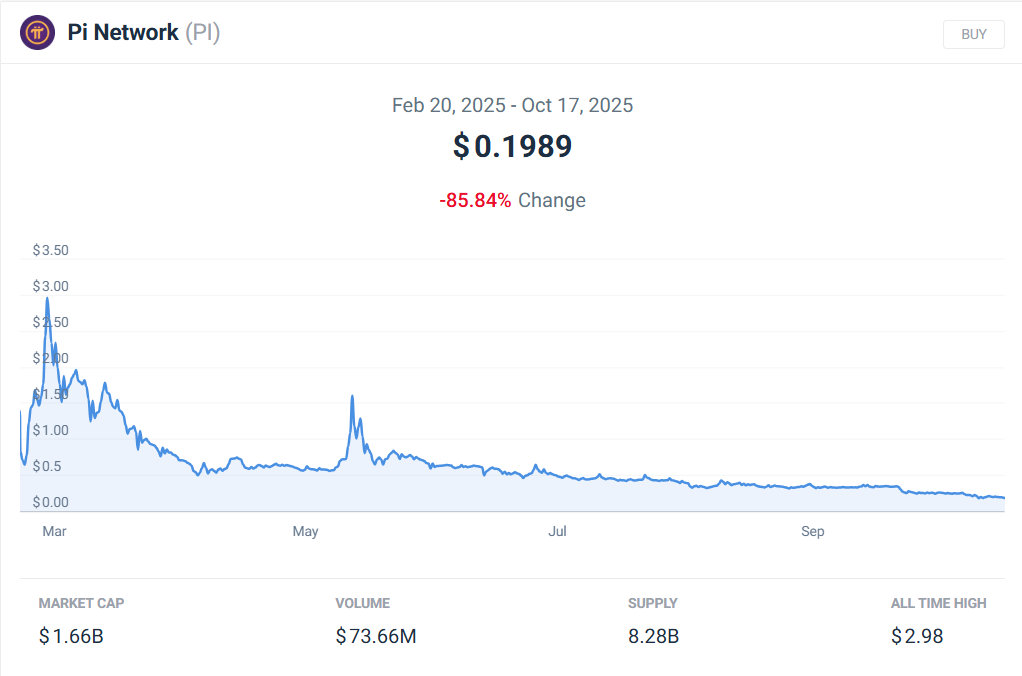Click the Sep label on chart axis
The image size is (1022, 676).
pyautogui.click(x=813, y=531)
